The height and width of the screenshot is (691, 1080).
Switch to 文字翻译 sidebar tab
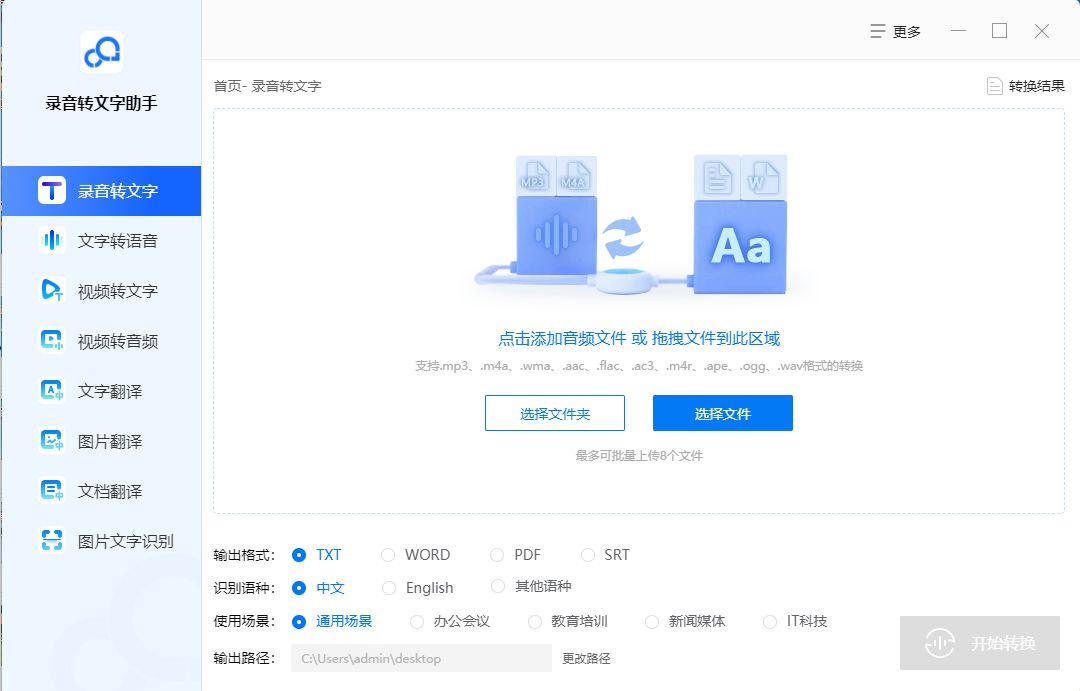pos(101,391)
